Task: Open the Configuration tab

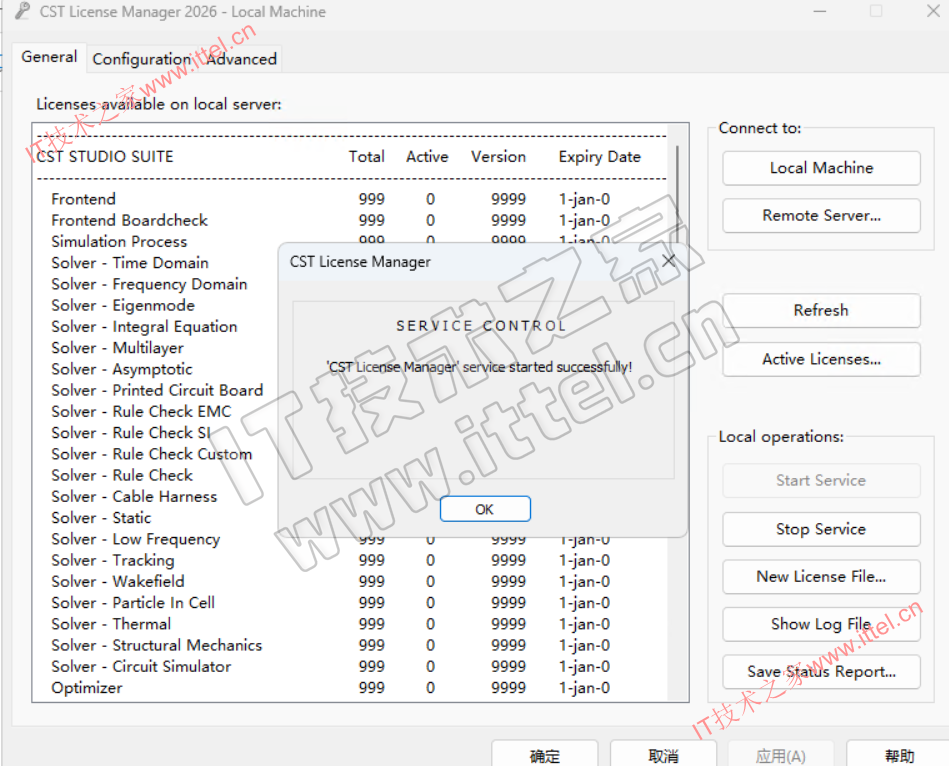Action: point(141,59)
